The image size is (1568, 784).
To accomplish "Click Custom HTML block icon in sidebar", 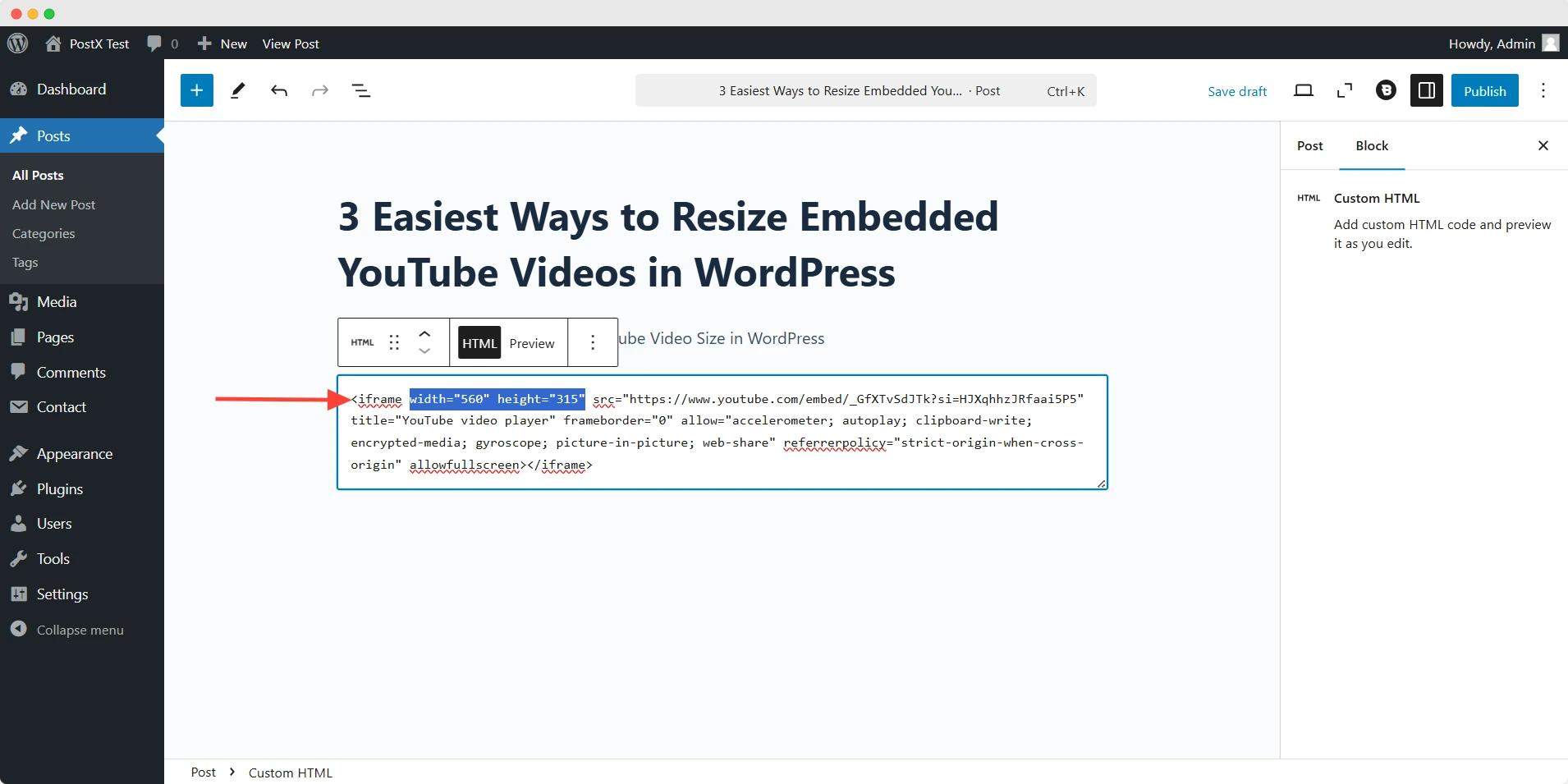I will [1309, 198].
